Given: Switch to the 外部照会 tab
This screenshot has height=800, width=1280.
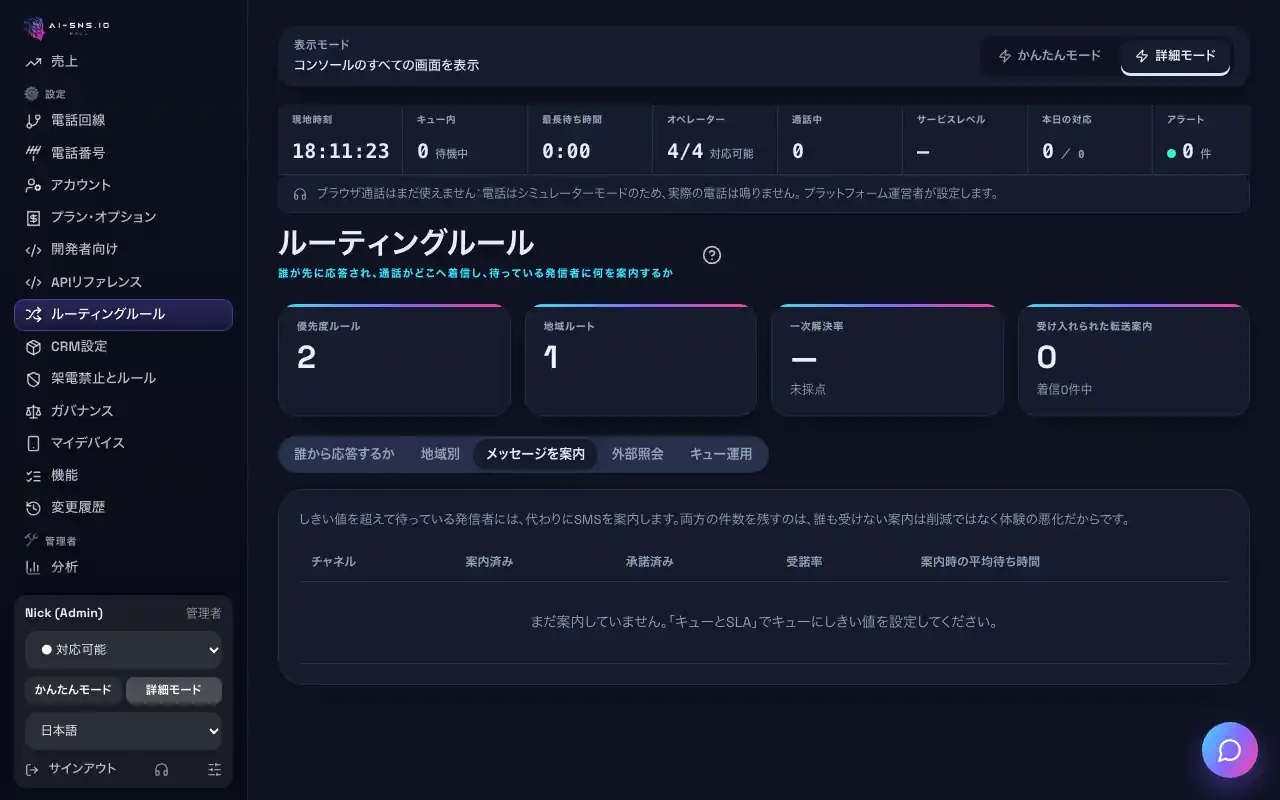Looking at the screenshot, I should point(638,454).
